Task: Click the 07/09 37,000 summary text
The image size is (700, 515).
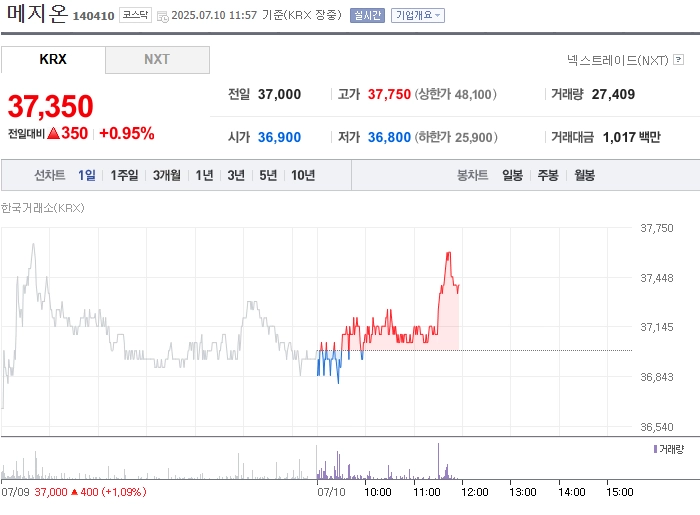Action: [74, 492]
